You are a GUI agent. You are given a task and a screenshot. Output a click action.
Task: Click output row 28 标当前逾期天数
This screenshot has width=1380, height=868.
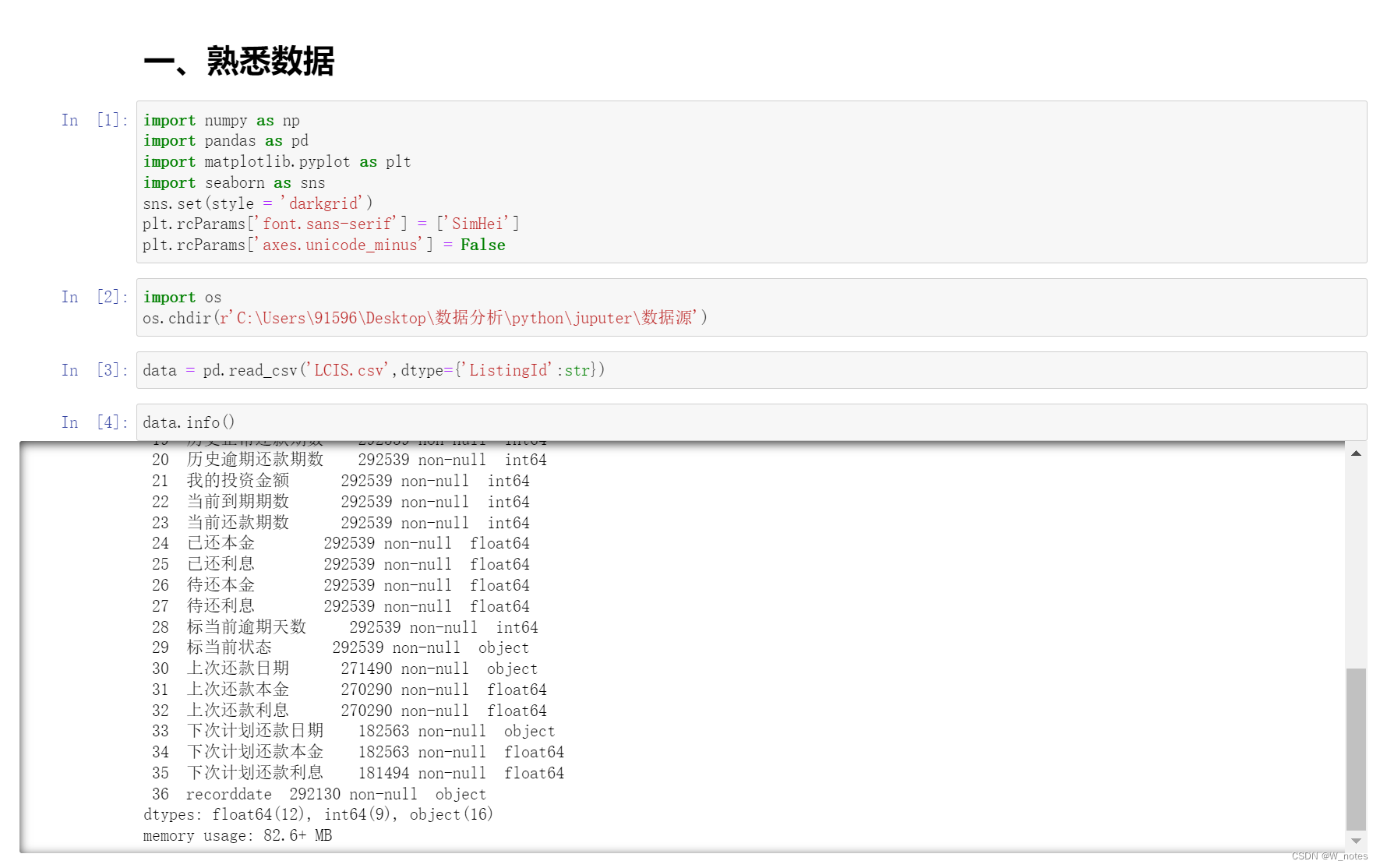pos(344,628)
